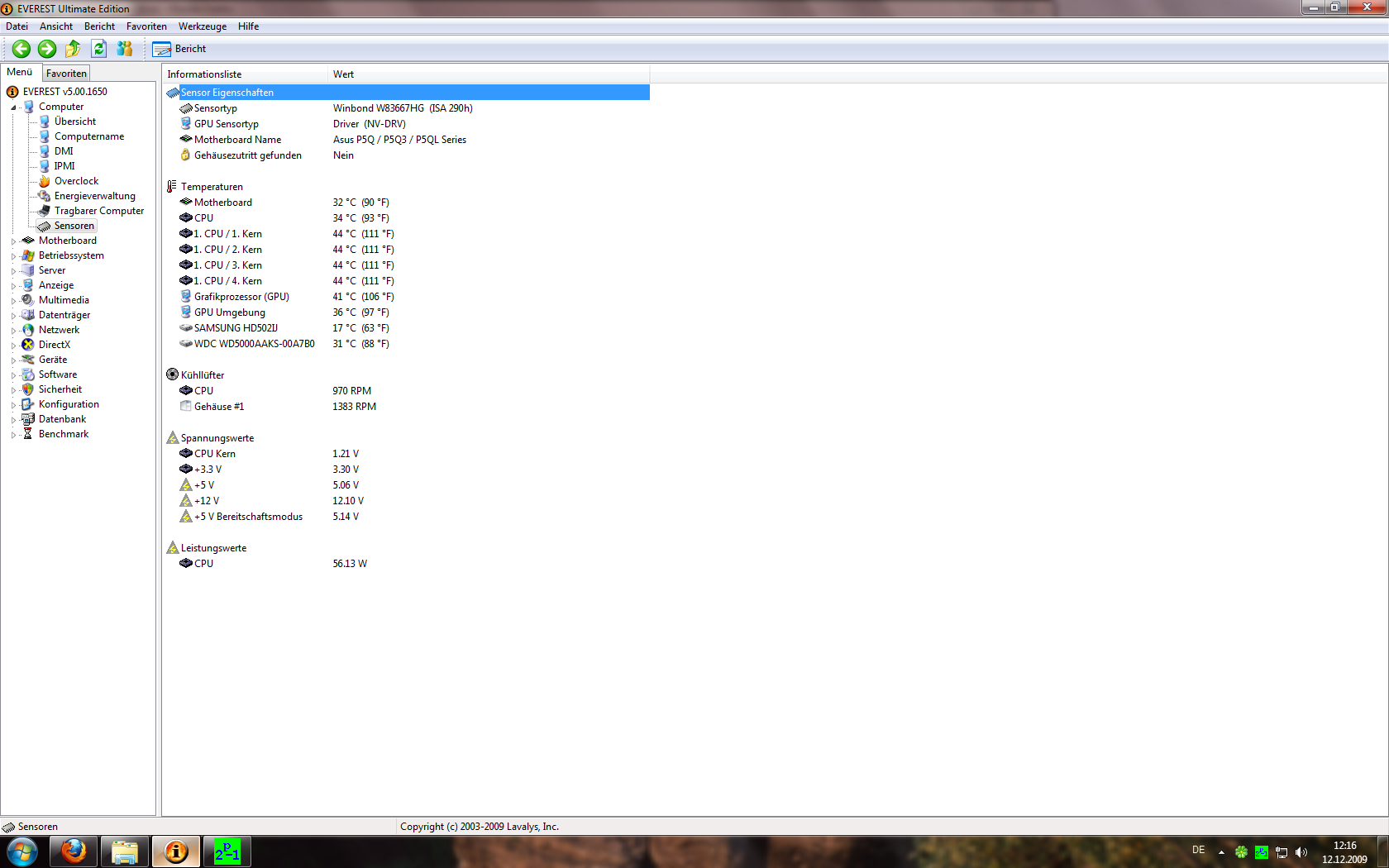Click the Software tree icon

[x=28, y=374]
